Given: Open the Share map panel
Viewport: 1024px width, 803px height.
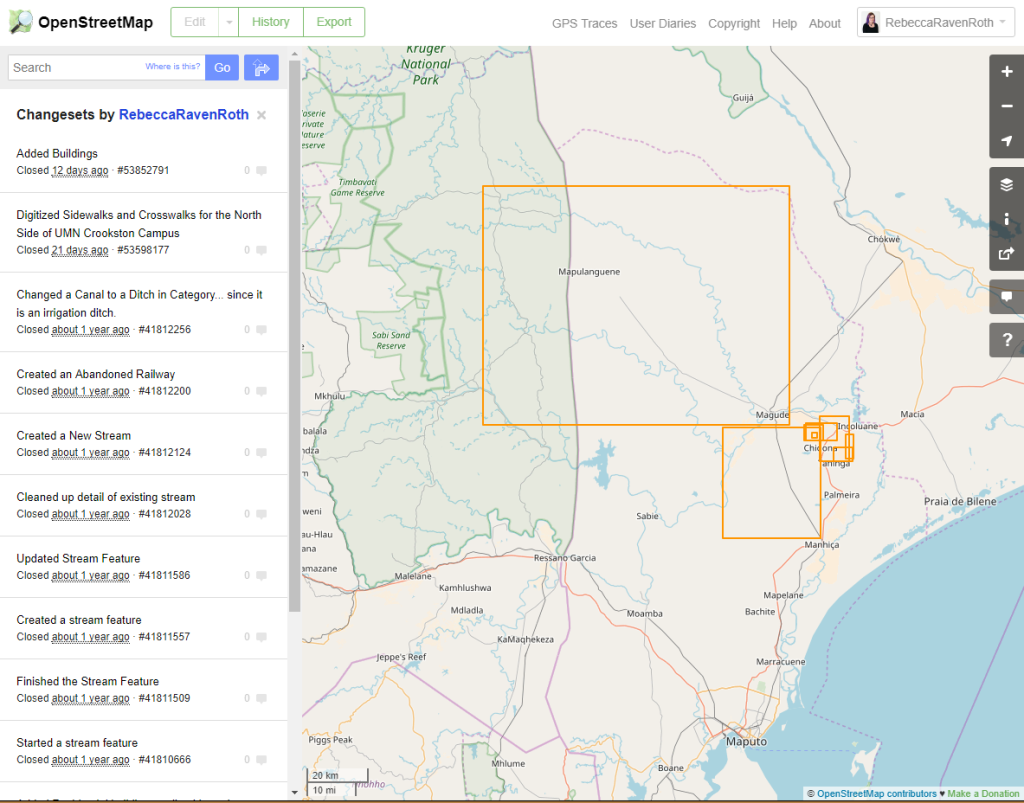Looking at the screenshot, I should pyautogui.click(x=1006, y=254).
